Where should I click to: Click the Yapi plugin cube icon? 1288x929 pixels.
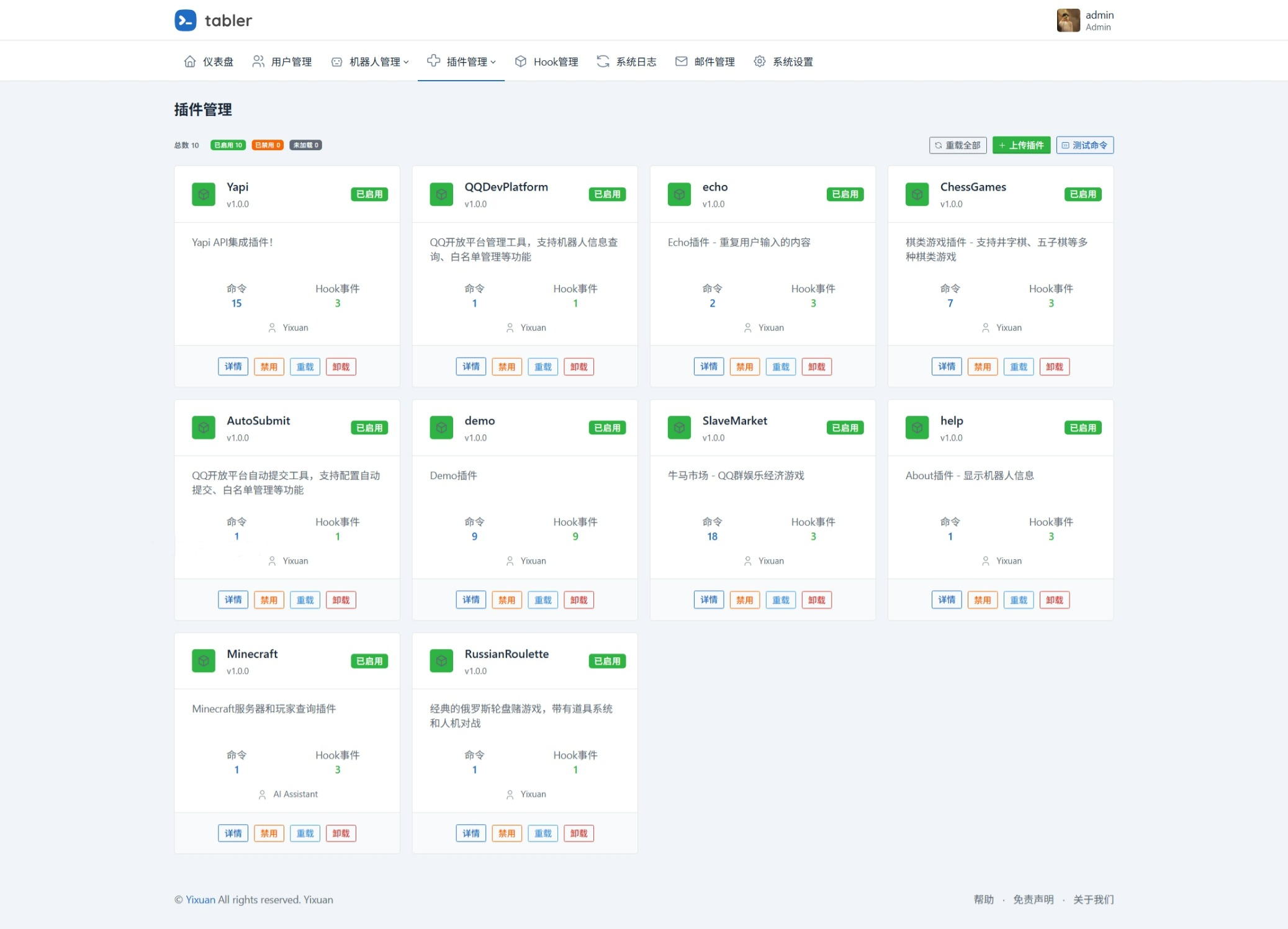203,194
